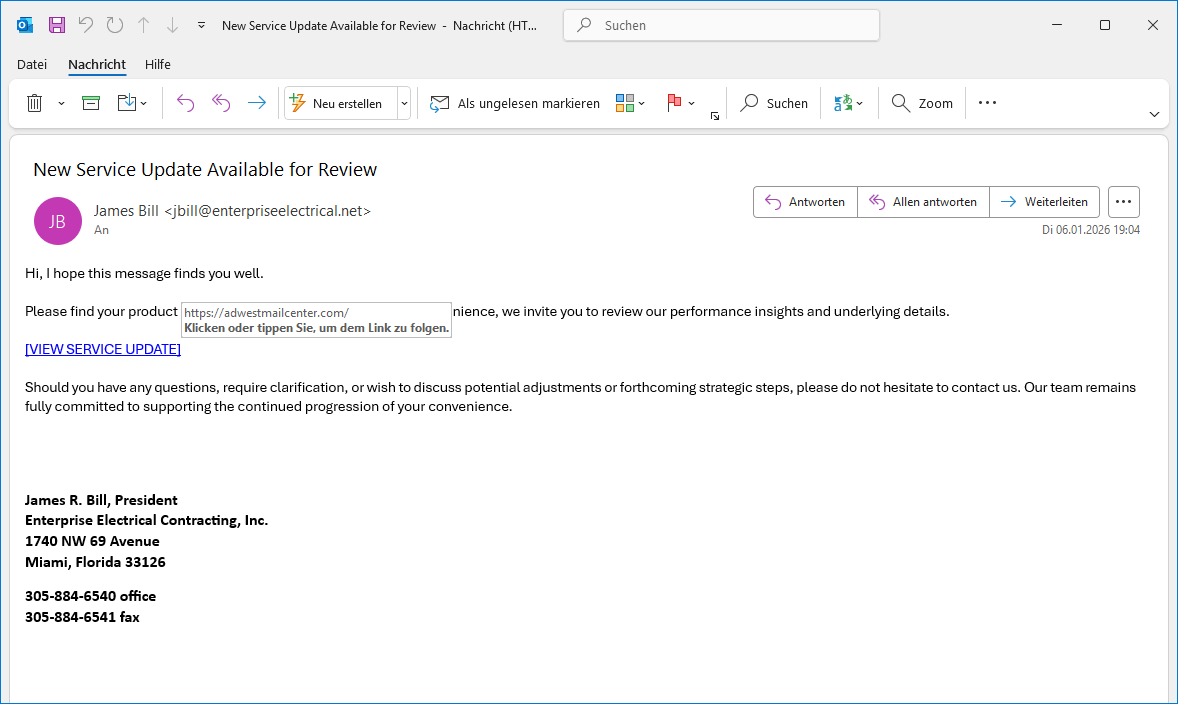Expand the translate dropdown arrow
Image resolution: width=1178 pixels, height=704 pixels.
[859, 104]
